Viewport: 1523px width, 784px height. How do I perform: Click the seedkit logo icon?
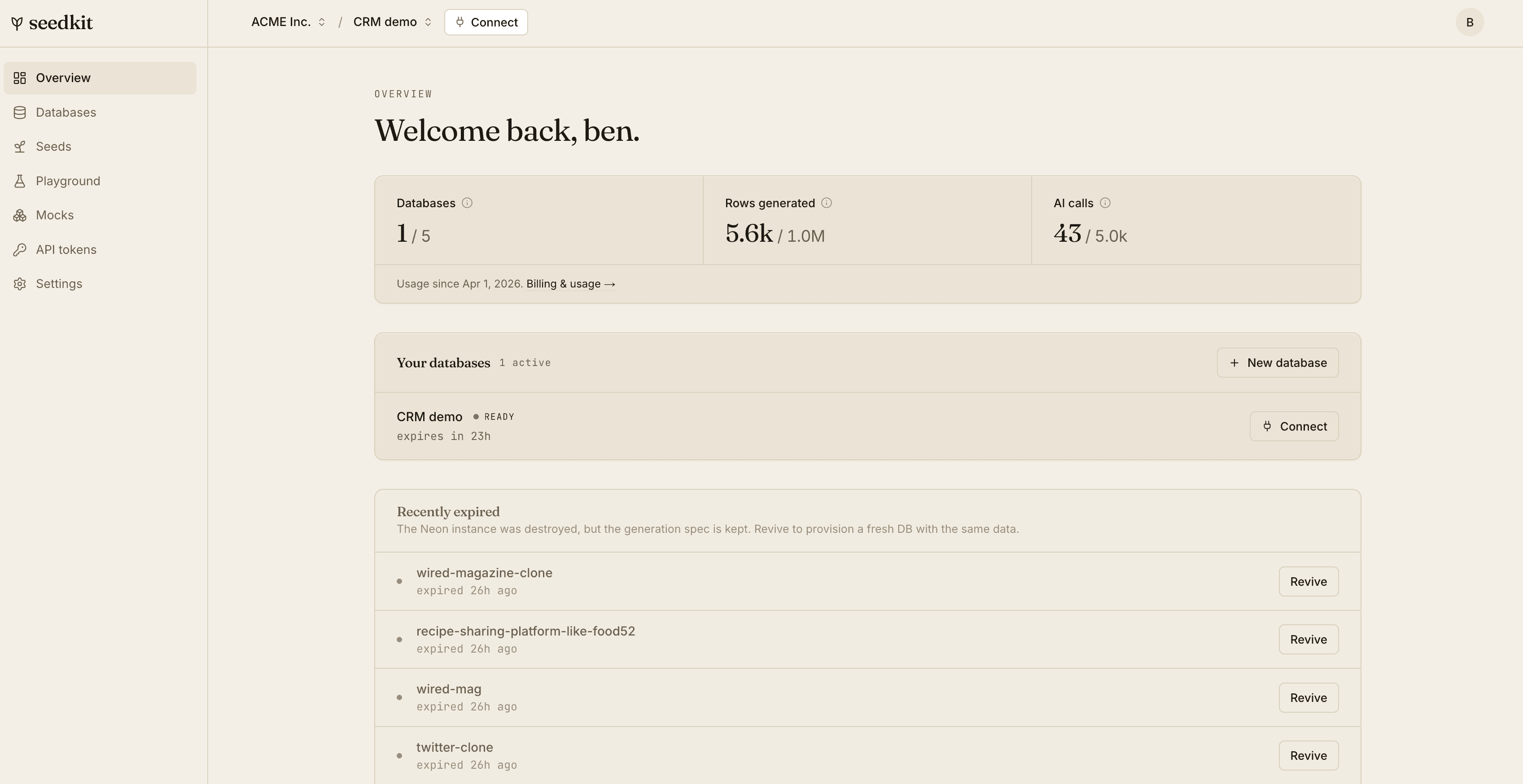pos(18,22)
